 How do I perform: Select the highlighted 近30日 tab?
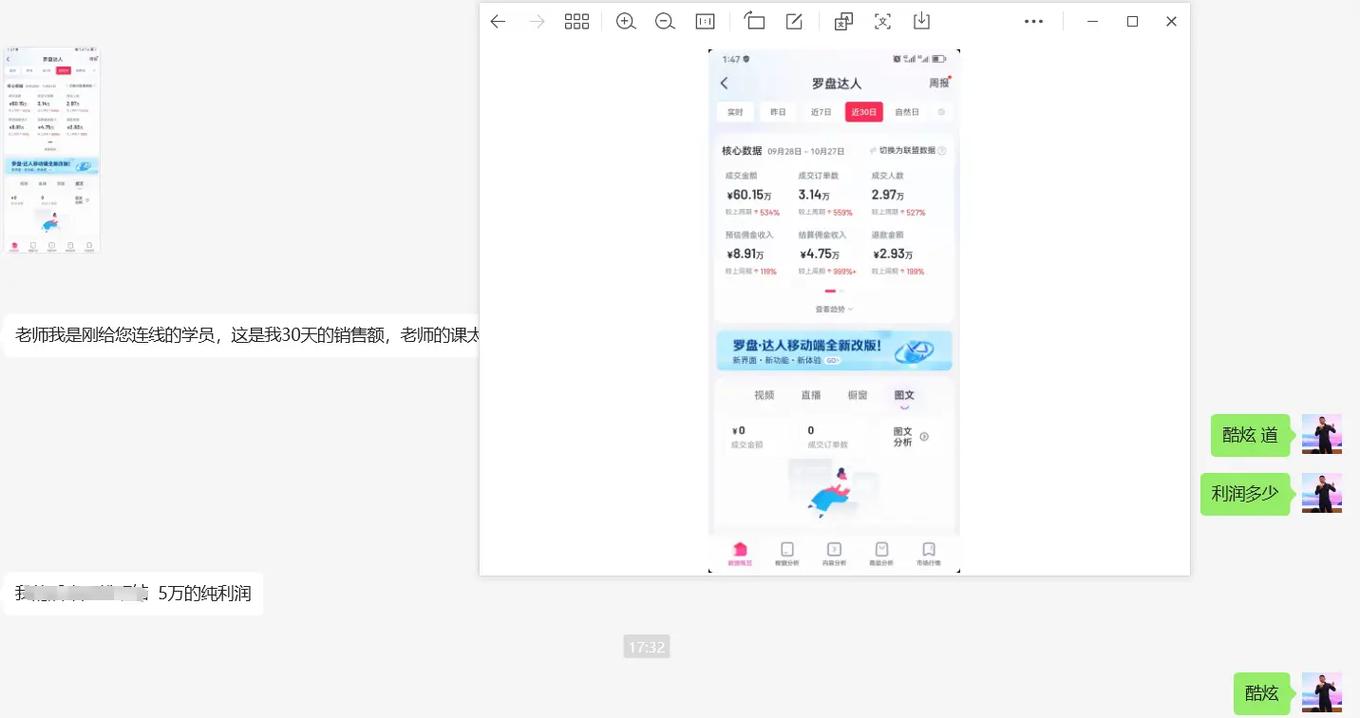click(x=864, y=112)
